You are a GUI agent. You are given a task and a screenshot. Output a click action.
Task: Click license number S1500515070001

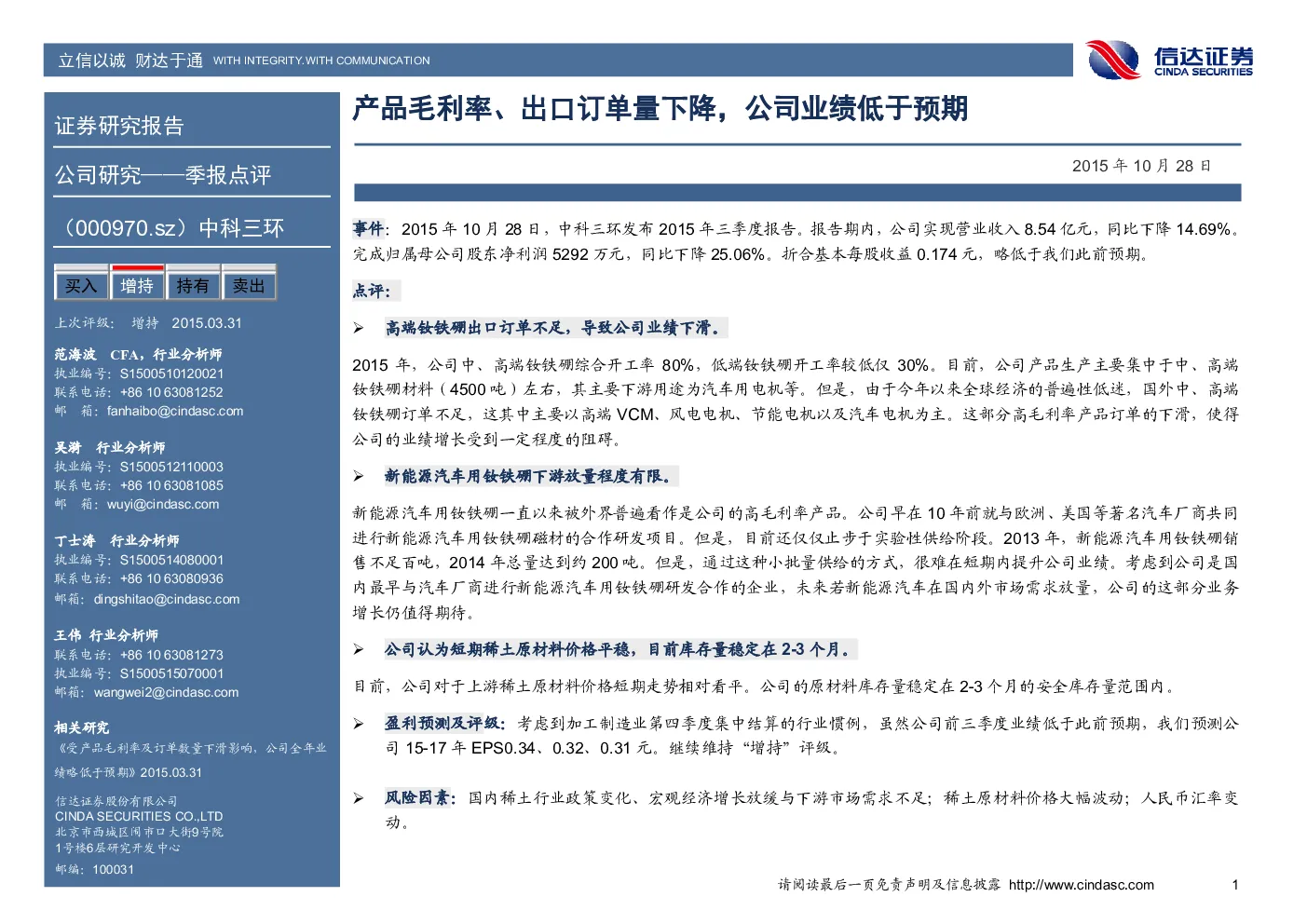[171, 673]
